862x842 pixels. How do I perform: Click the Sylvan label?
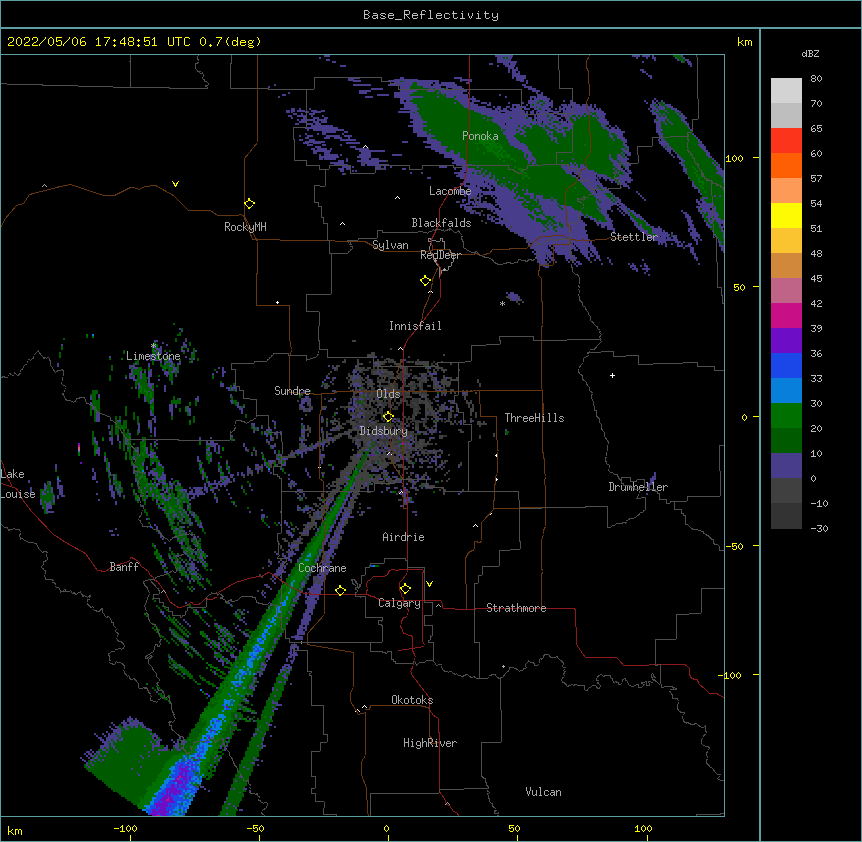click(390, 245)
